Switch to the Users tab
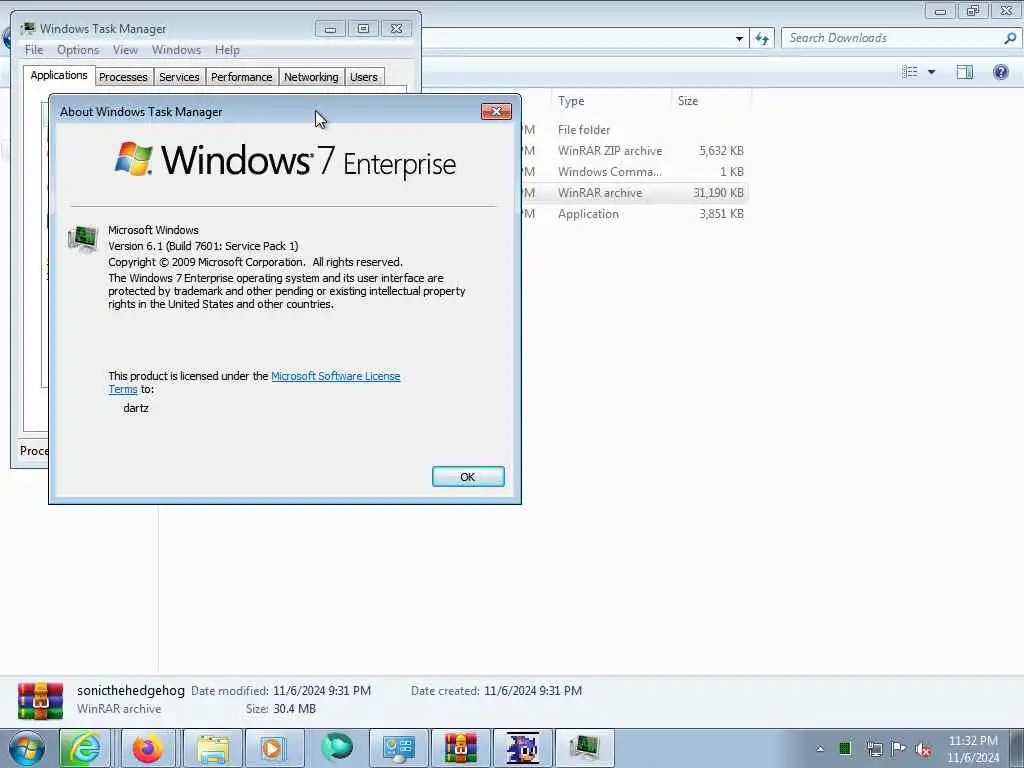Image resolution: width=1024 pixels, height=768 pixels. (x=364, y=77)
